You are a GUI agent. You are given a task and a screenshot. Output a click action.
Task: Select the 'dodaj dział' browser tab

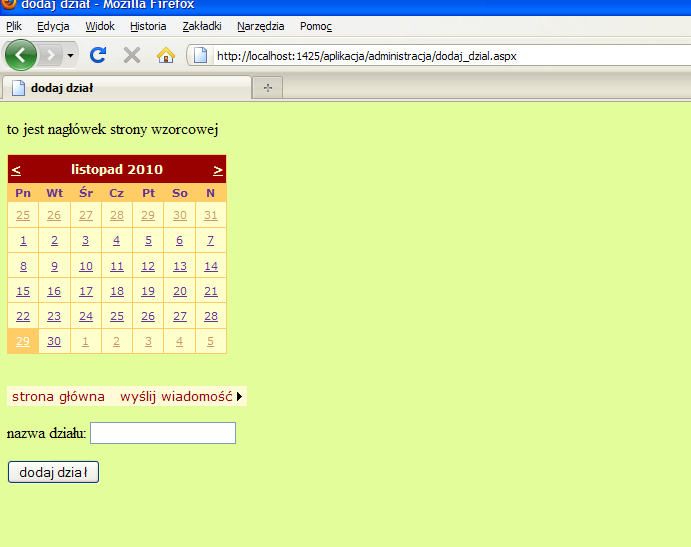[x=127, y=88]
